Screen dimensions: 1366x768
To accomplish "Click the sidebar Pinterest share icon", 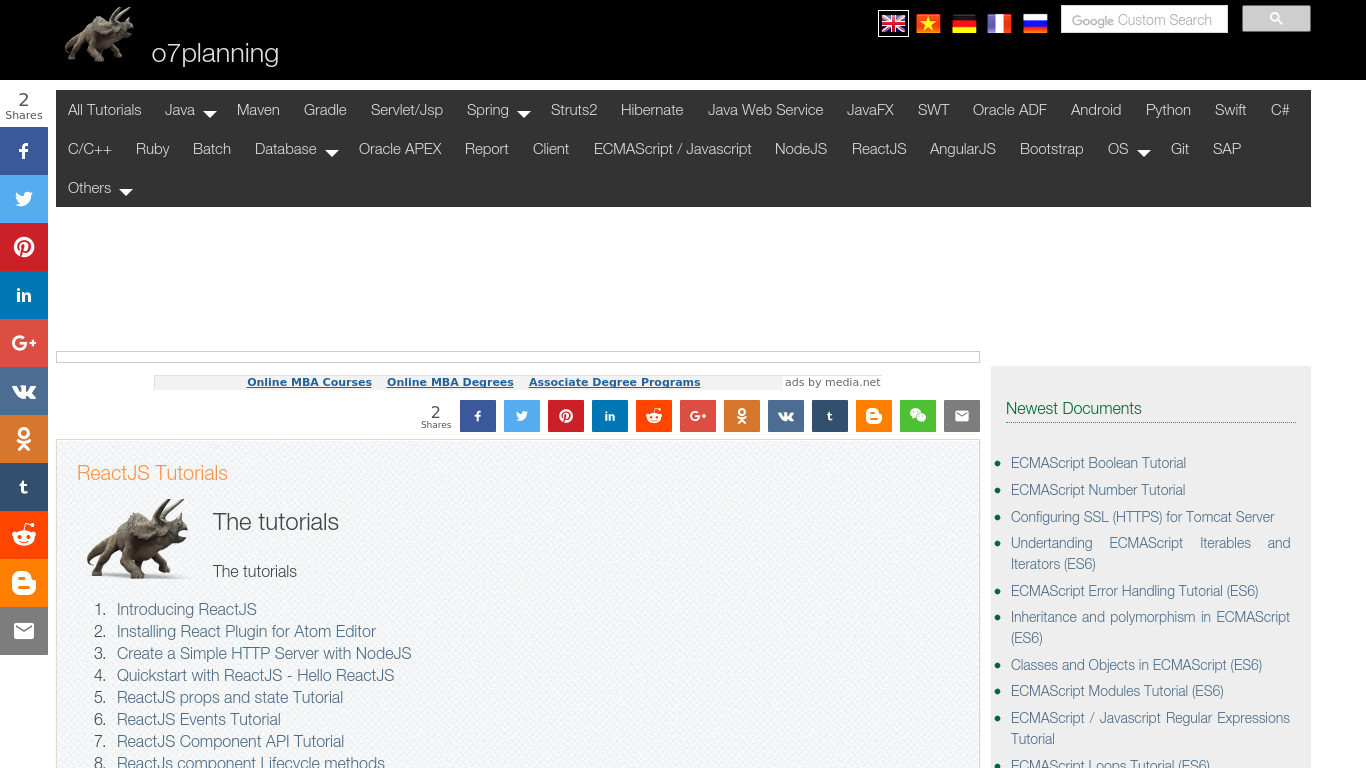I will 24,247.
